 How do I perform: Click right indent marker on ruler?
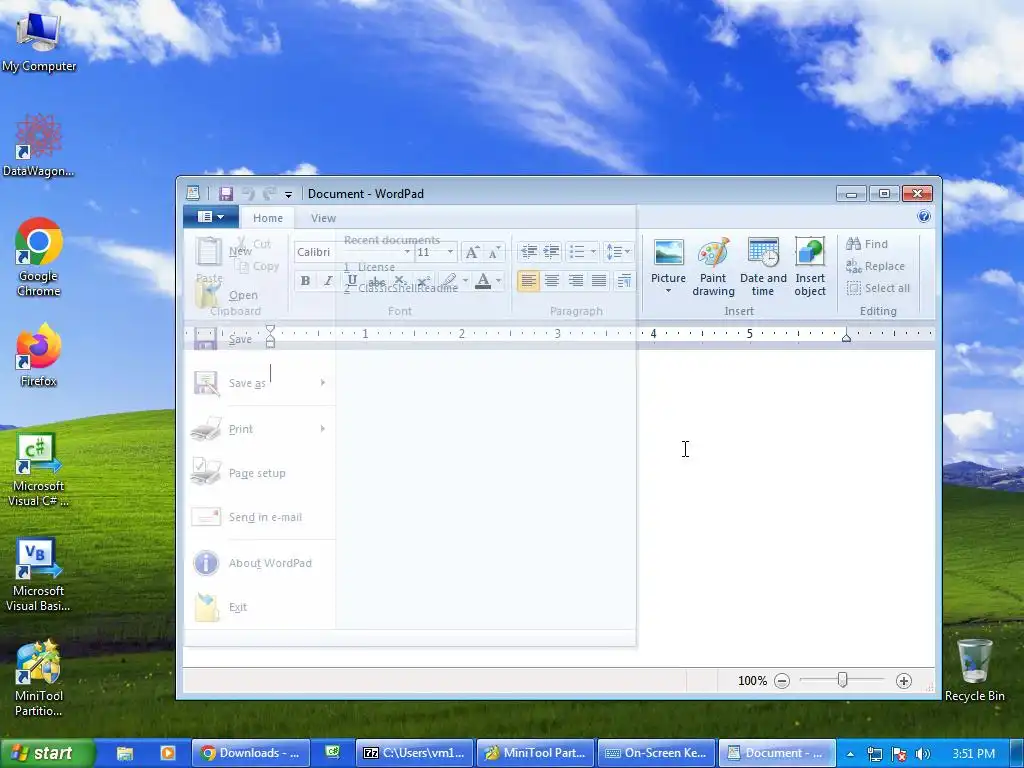click(846, 337)
